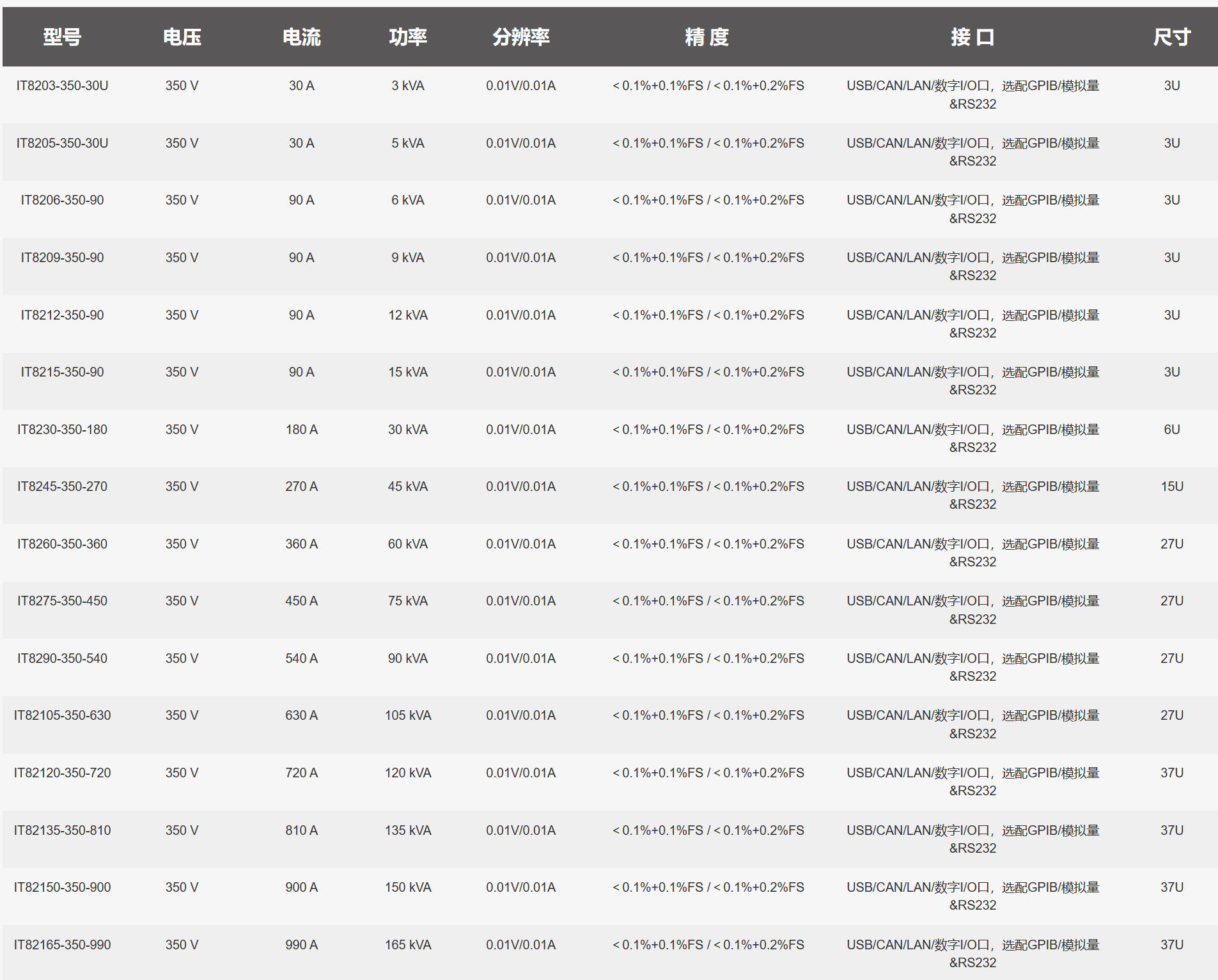Screen dimensions: 1218x980
Task: Select the IT82165-350-990 model name
Action: point(62,945)
